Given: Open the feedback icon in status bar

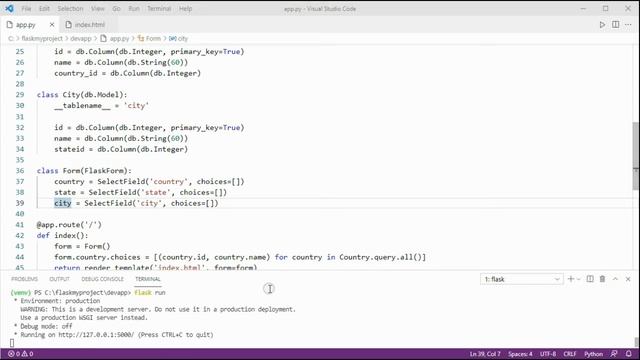Looking at the screenshot, I should 614,354.
